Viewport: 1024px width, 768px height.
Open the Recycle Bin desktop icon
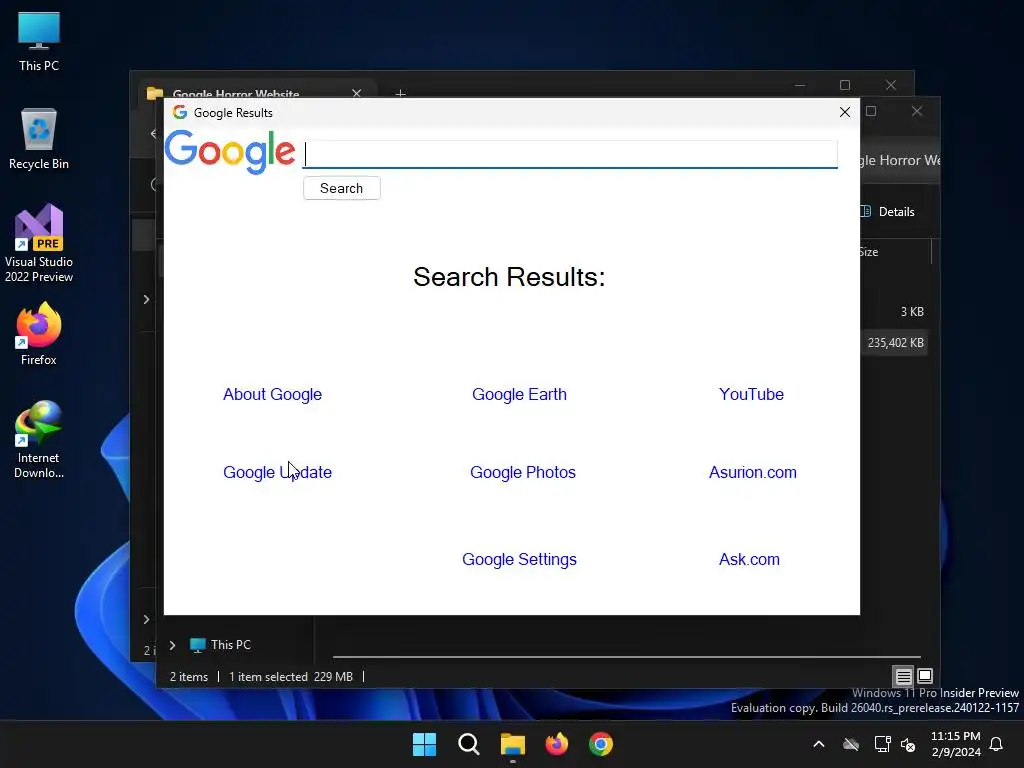(x=39, y=138)
